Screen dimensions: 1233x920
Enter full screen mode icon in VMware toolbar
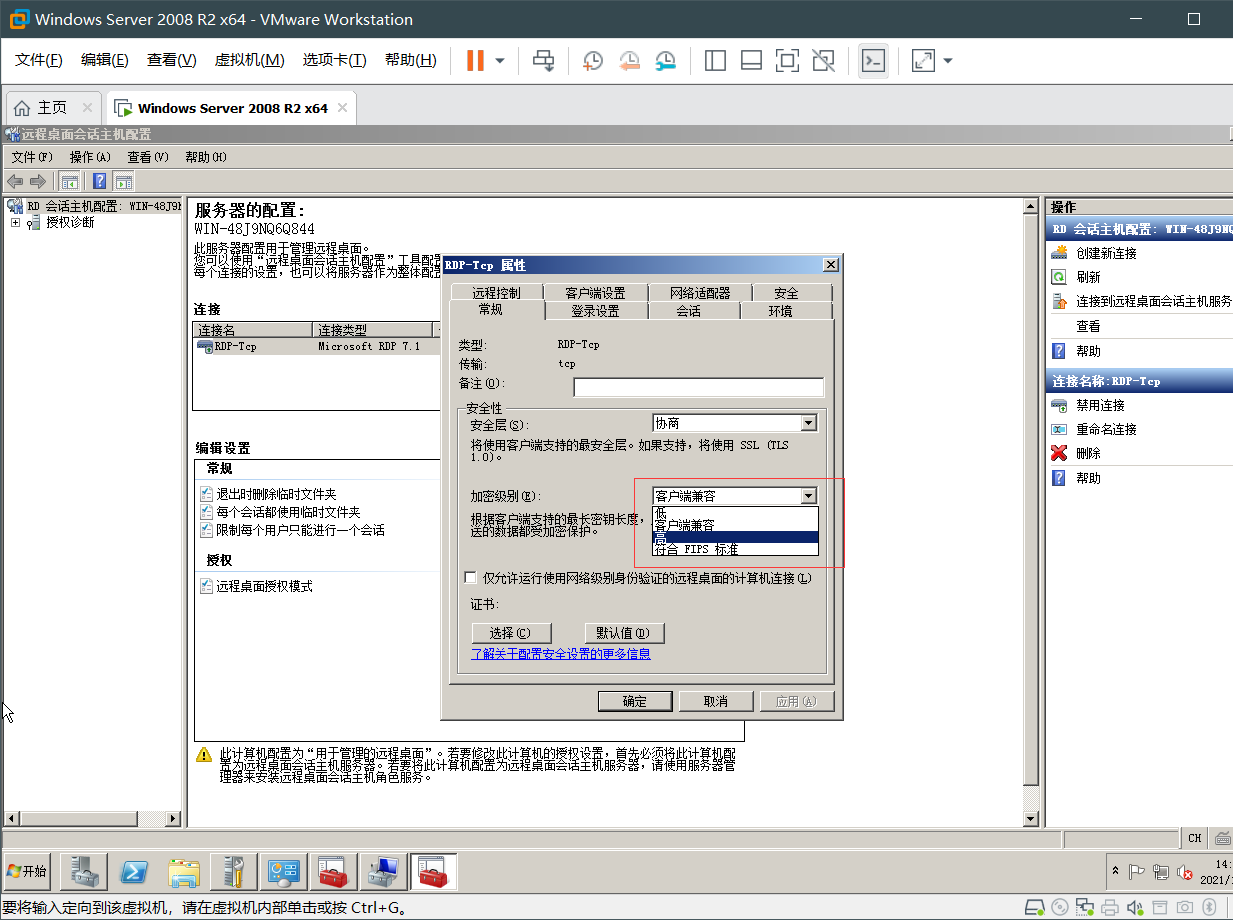click(x=787, y=61)
